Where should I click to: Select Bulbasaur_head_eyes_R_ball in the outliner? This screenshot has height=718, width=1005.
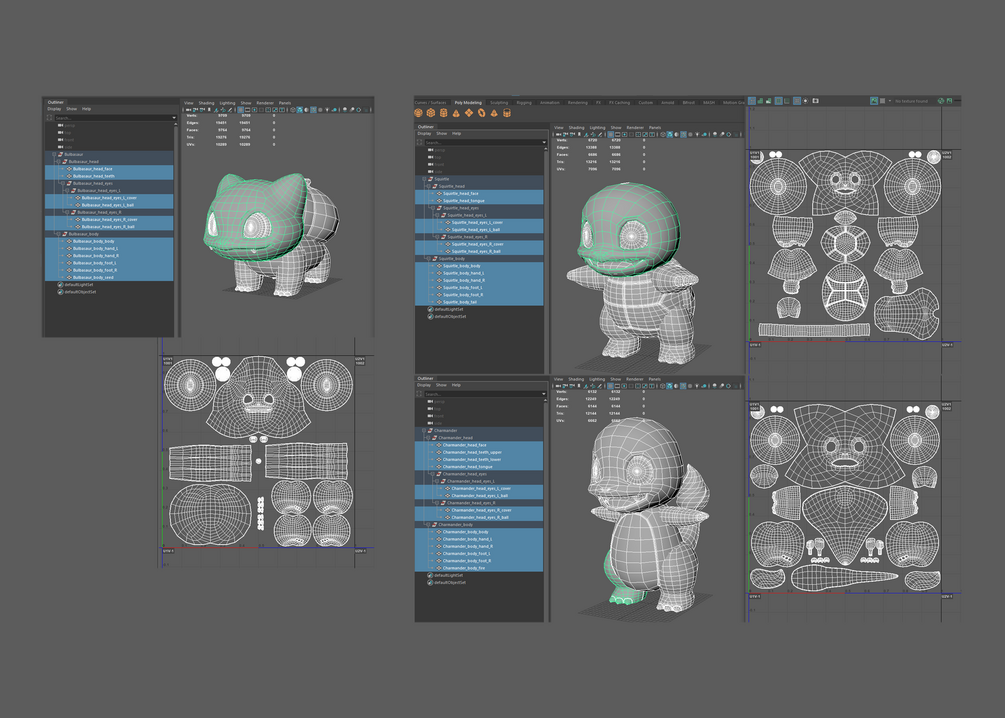(109, 226)
